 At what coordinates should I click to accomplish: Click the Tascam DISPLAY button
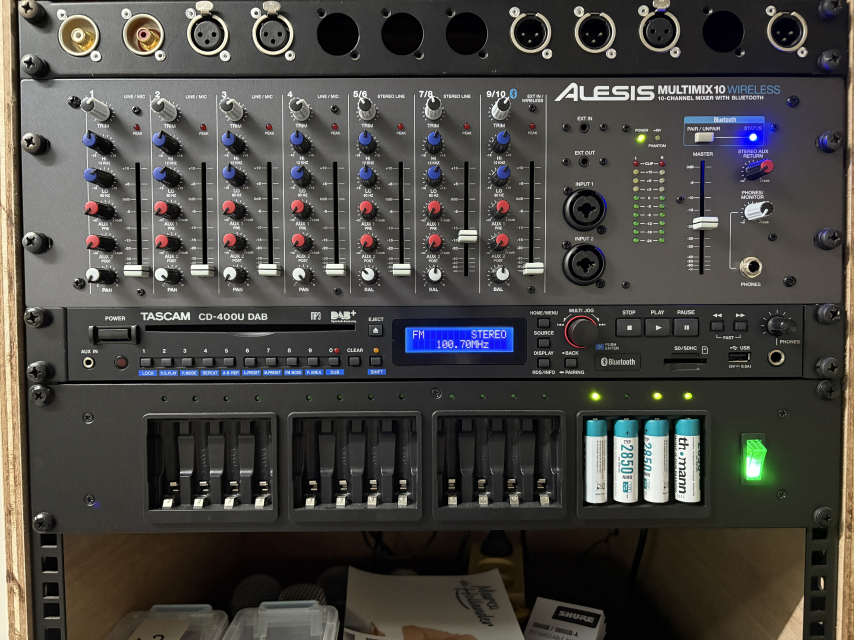[544, 362]
